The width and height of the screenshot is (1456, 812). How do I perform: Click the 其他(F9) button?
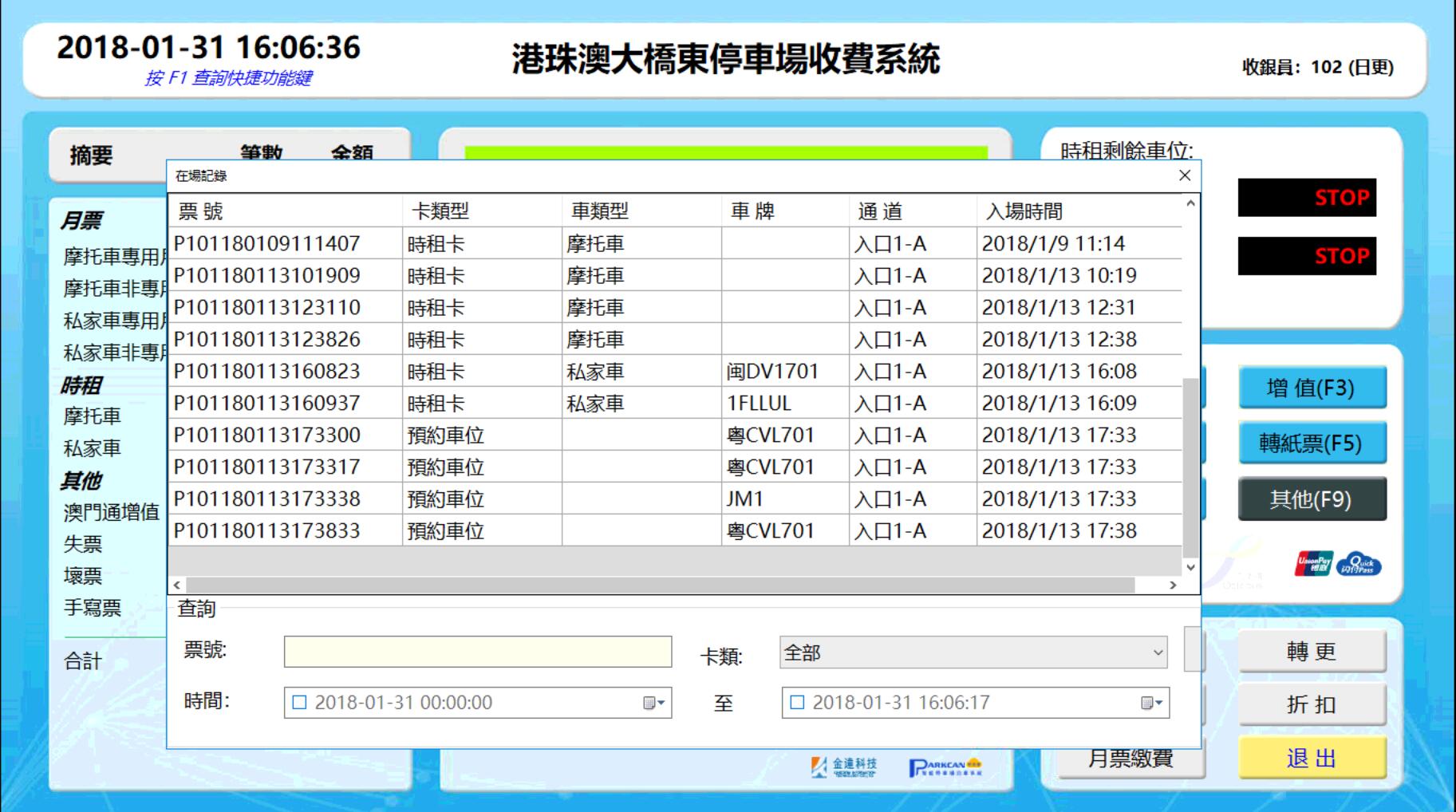click(1312, 498)
